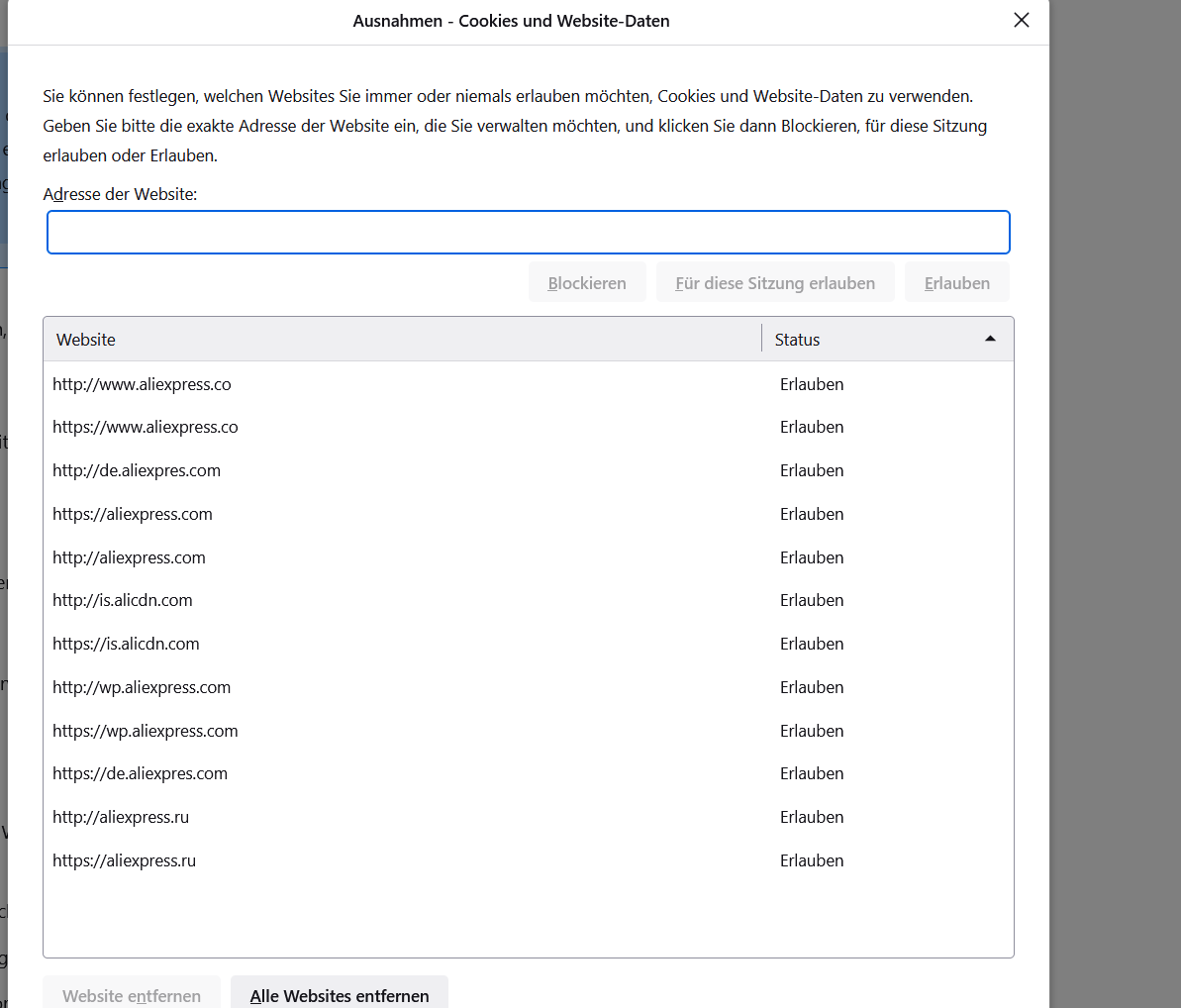Select the https://de.aliexpres.com entry
This screenshot has height=1008, width=1181.
140,773
